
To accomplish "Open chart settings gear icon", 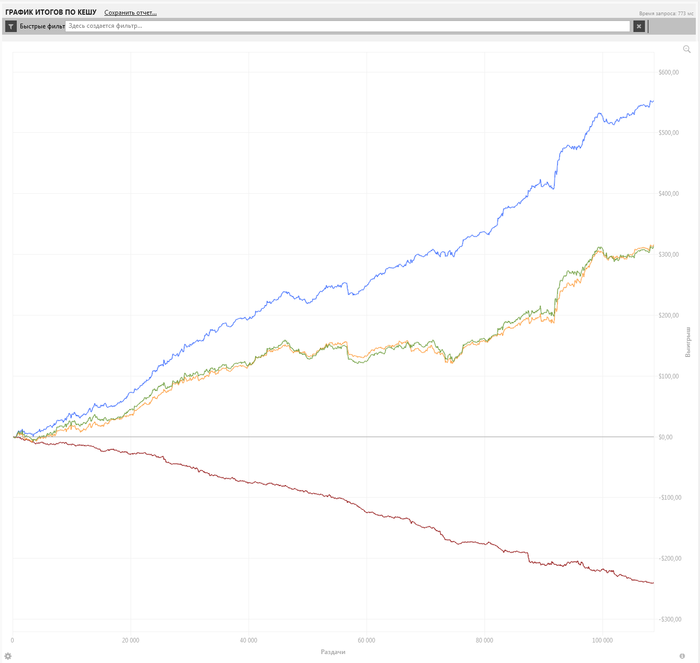I will click(x=8, y=656).
